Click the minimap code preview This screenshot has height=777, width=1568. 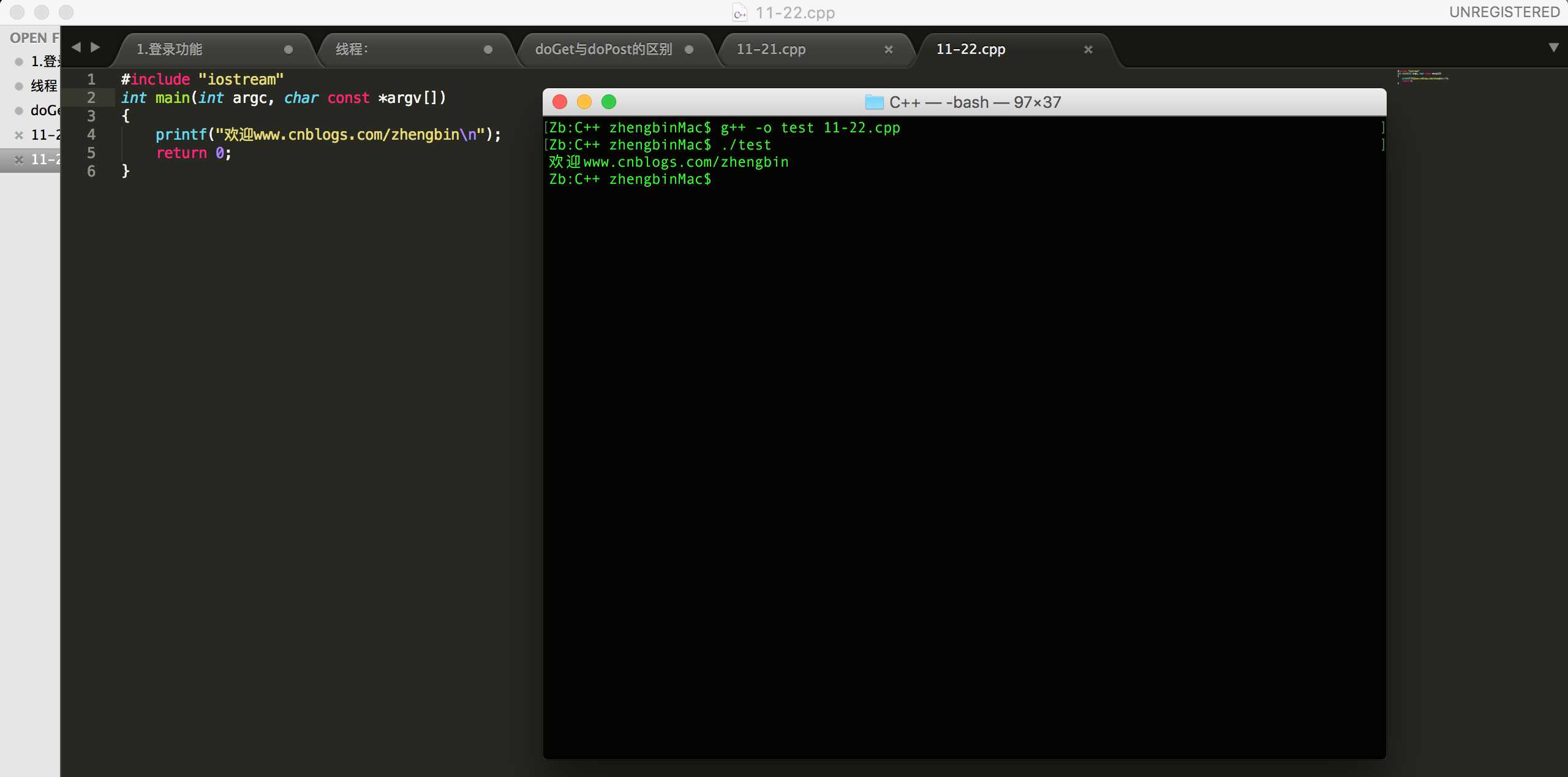click(x=1423, y=77)
